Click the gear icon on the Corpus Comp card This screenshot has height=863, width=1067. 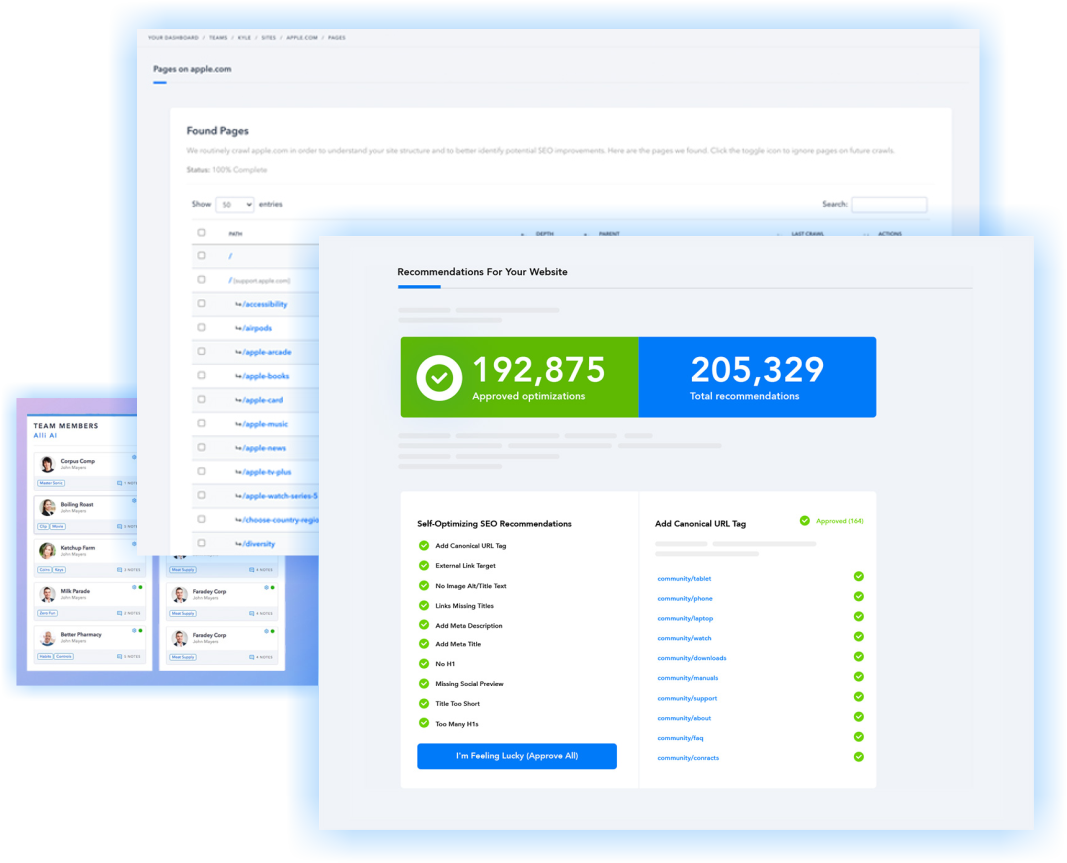pyautogui.click(x=134, y=457)
